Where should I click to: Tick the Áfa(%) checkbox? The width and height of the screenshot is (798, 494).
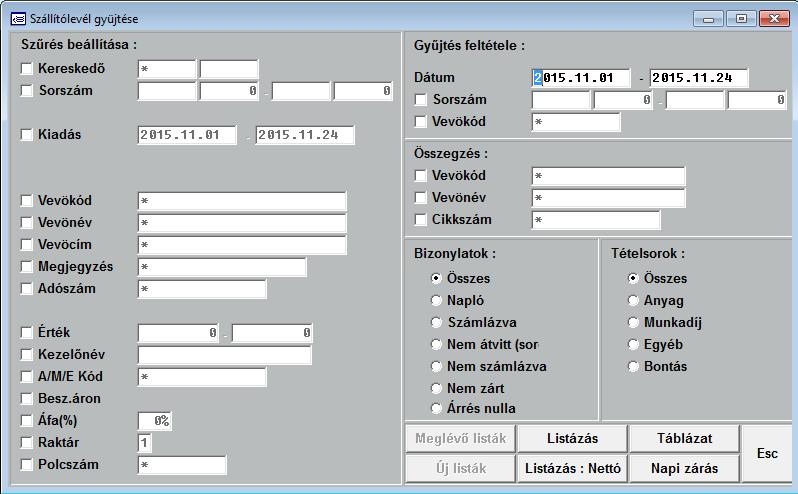point(26,420)
